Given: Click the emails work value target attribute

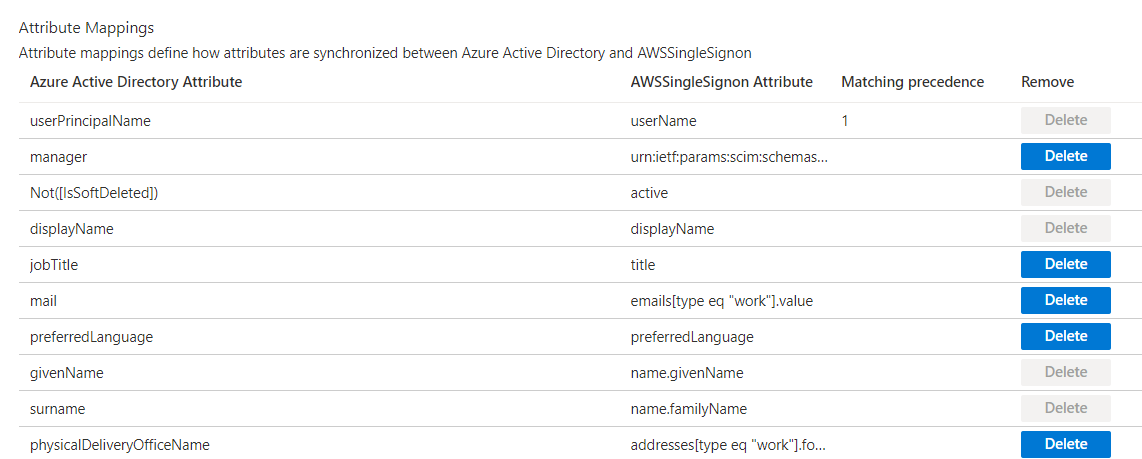Looking at the screenshot, I should point(721,301).
